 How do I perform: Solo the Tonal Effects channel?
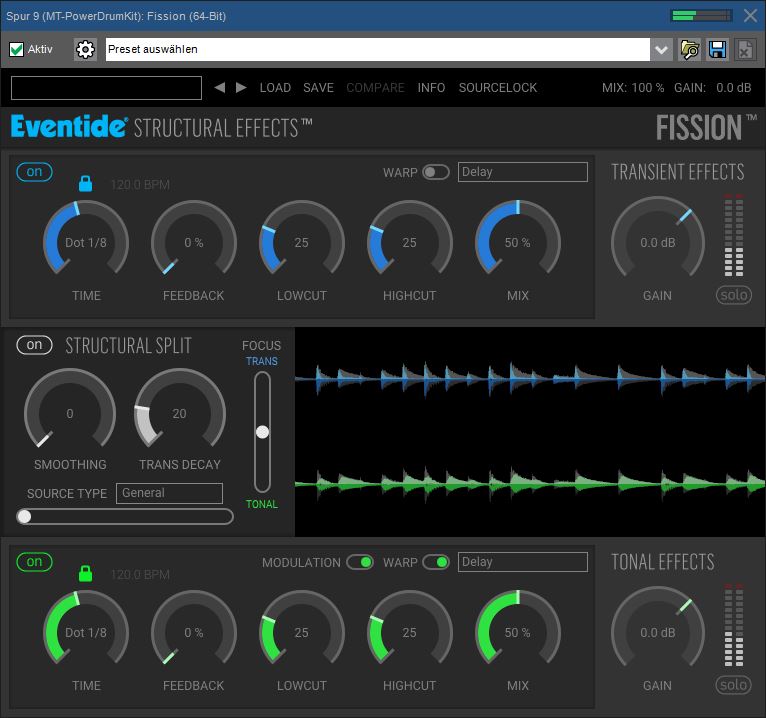pos(733,685)
